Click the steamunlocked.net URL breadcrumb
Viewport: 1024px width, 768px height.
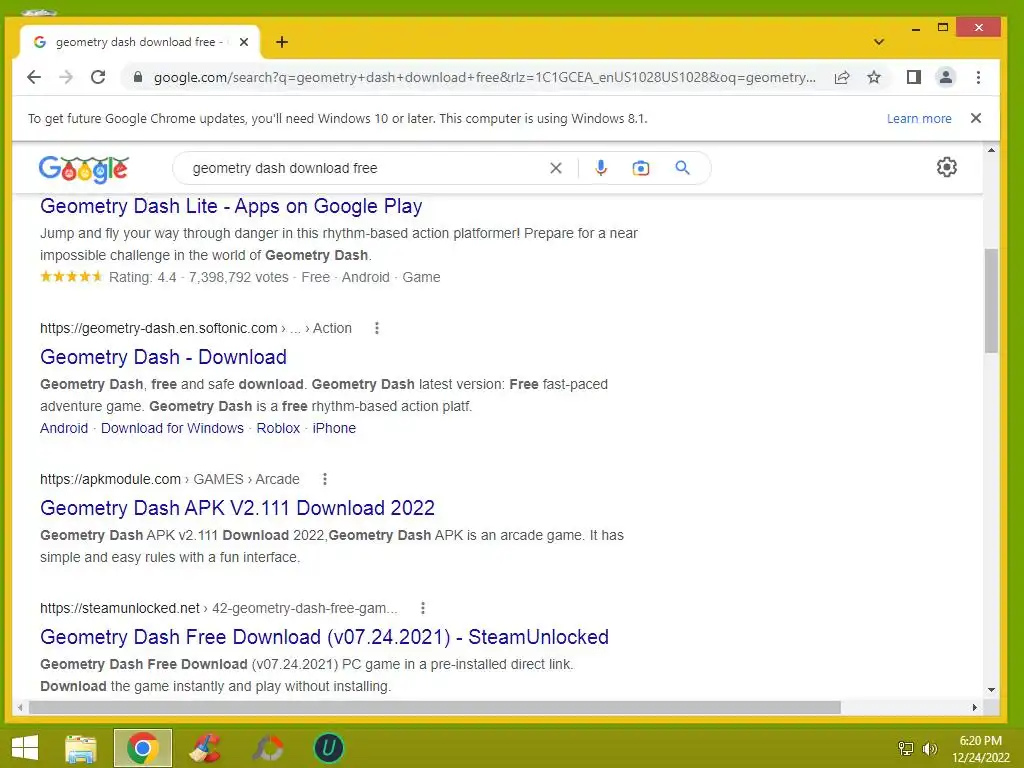point(219,609)
